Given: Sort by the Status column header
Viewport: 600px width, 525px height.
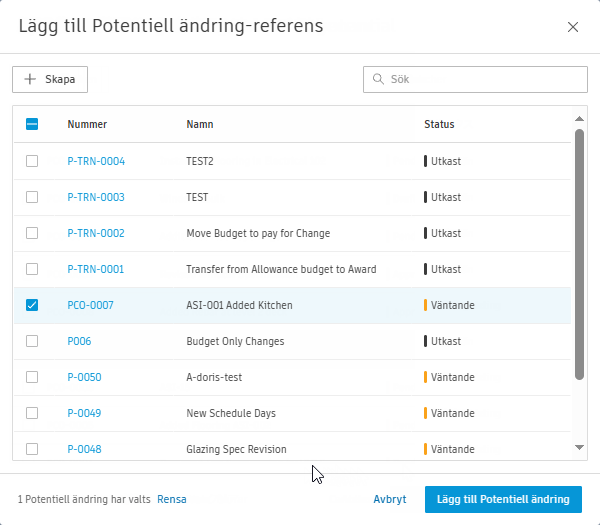Looking at the screenshot, I should point(439,125).
